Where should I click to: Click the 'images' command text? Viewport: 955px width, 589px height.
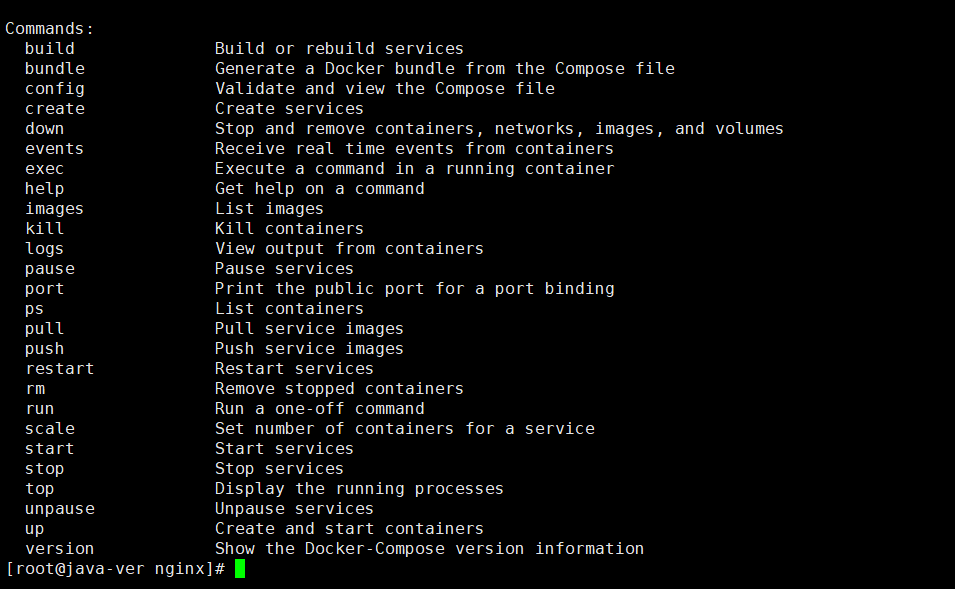click(55, 208)
